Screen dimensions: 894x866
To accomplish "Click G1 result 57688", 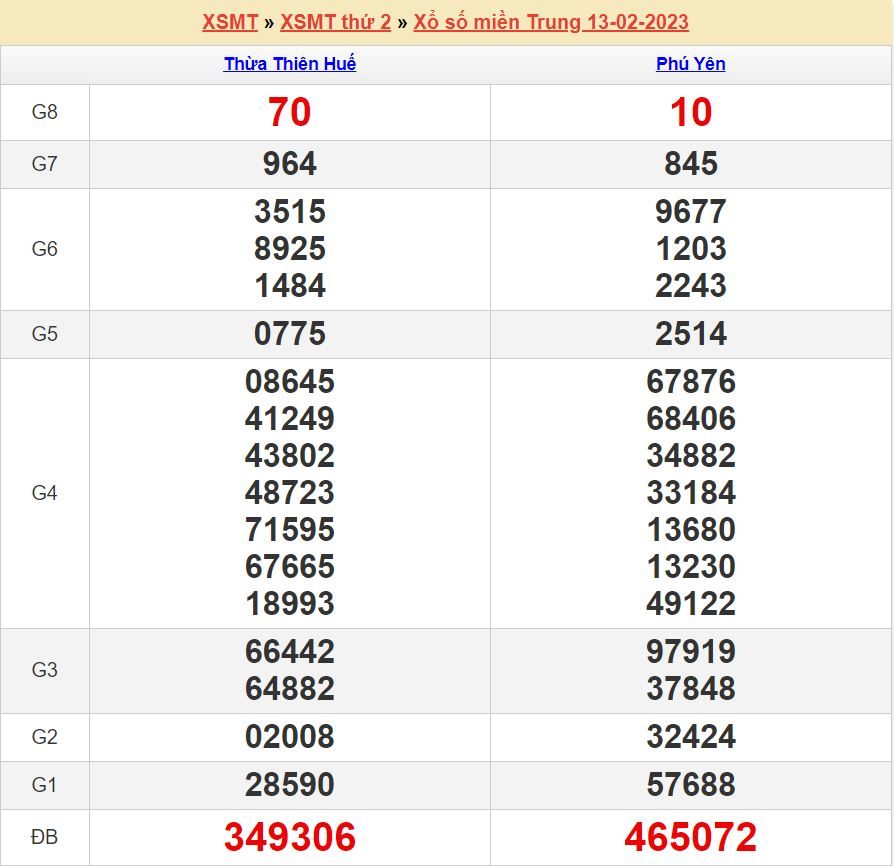I will 690,784.
